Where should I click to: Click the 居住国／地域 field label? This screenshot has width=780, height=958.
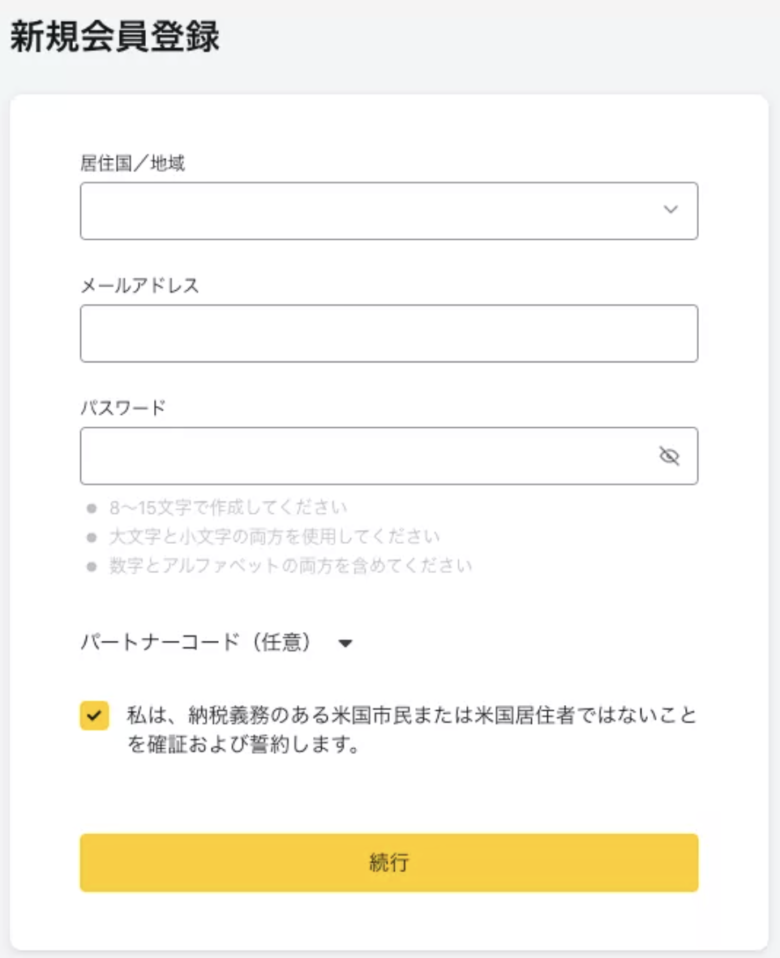coord(133,163)
